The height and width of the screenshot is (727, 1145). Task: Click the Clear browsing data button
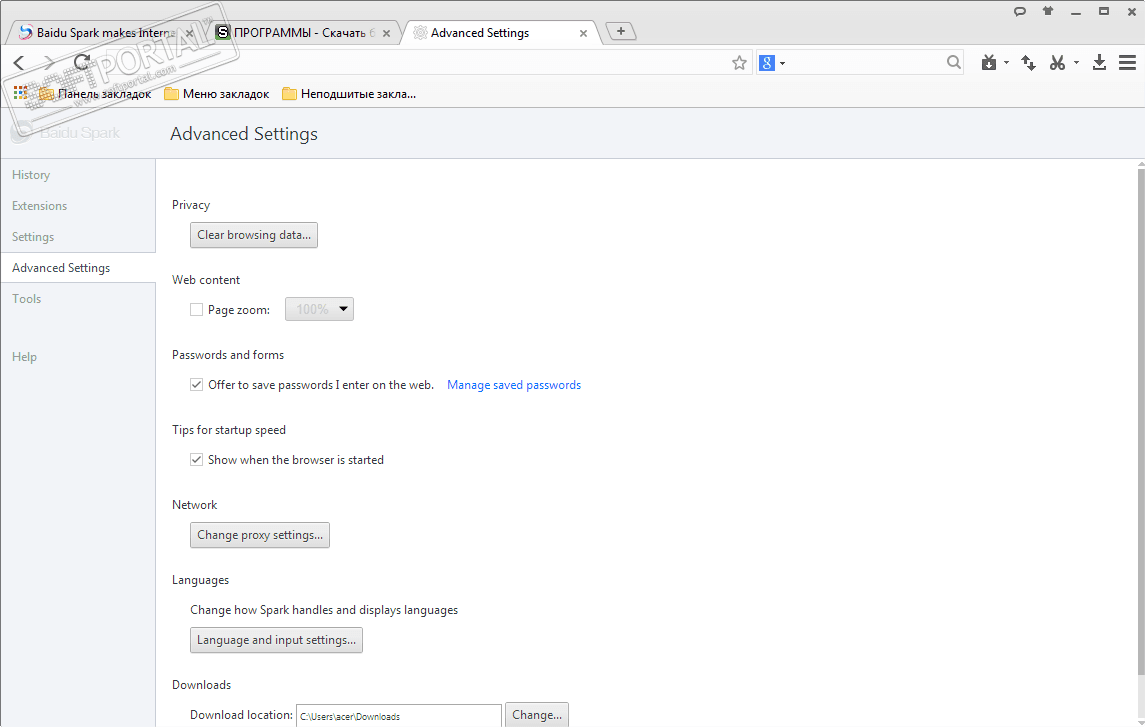[x=254, y=235]
